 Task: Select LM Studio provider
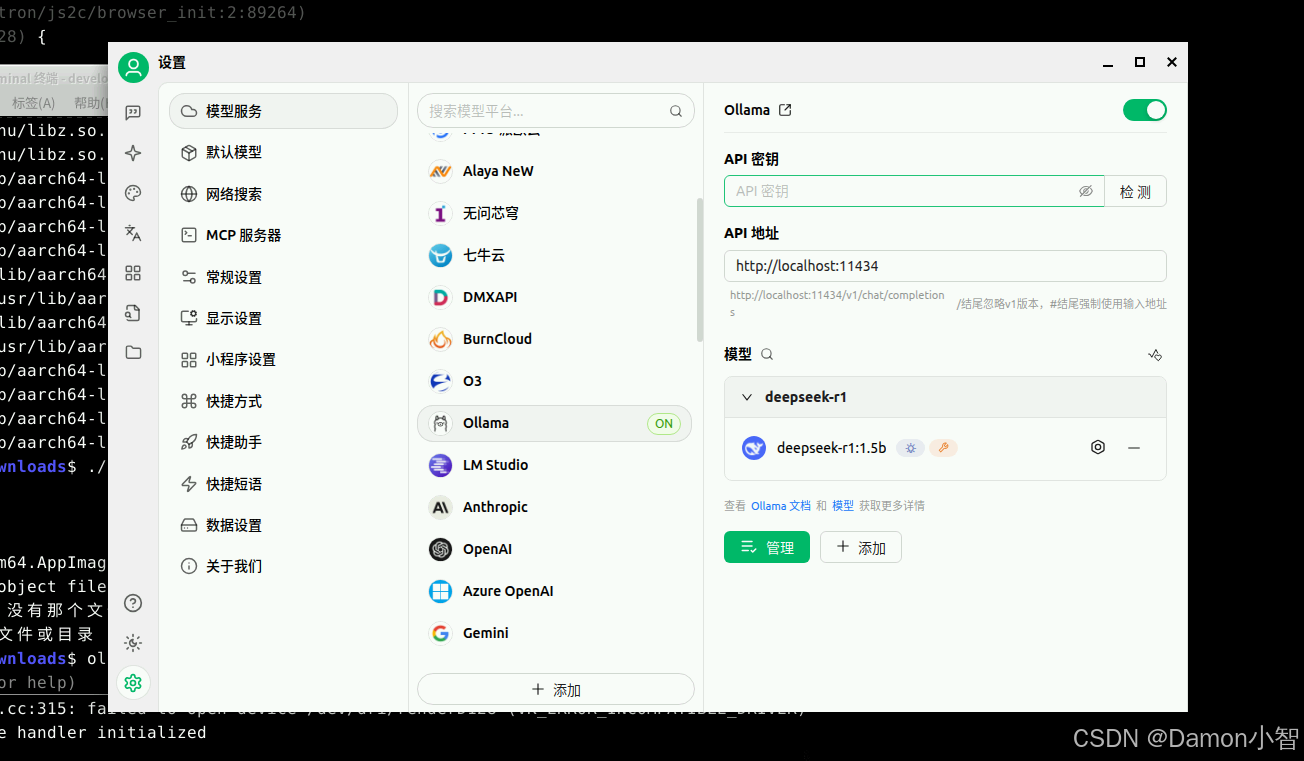[554, 465]
